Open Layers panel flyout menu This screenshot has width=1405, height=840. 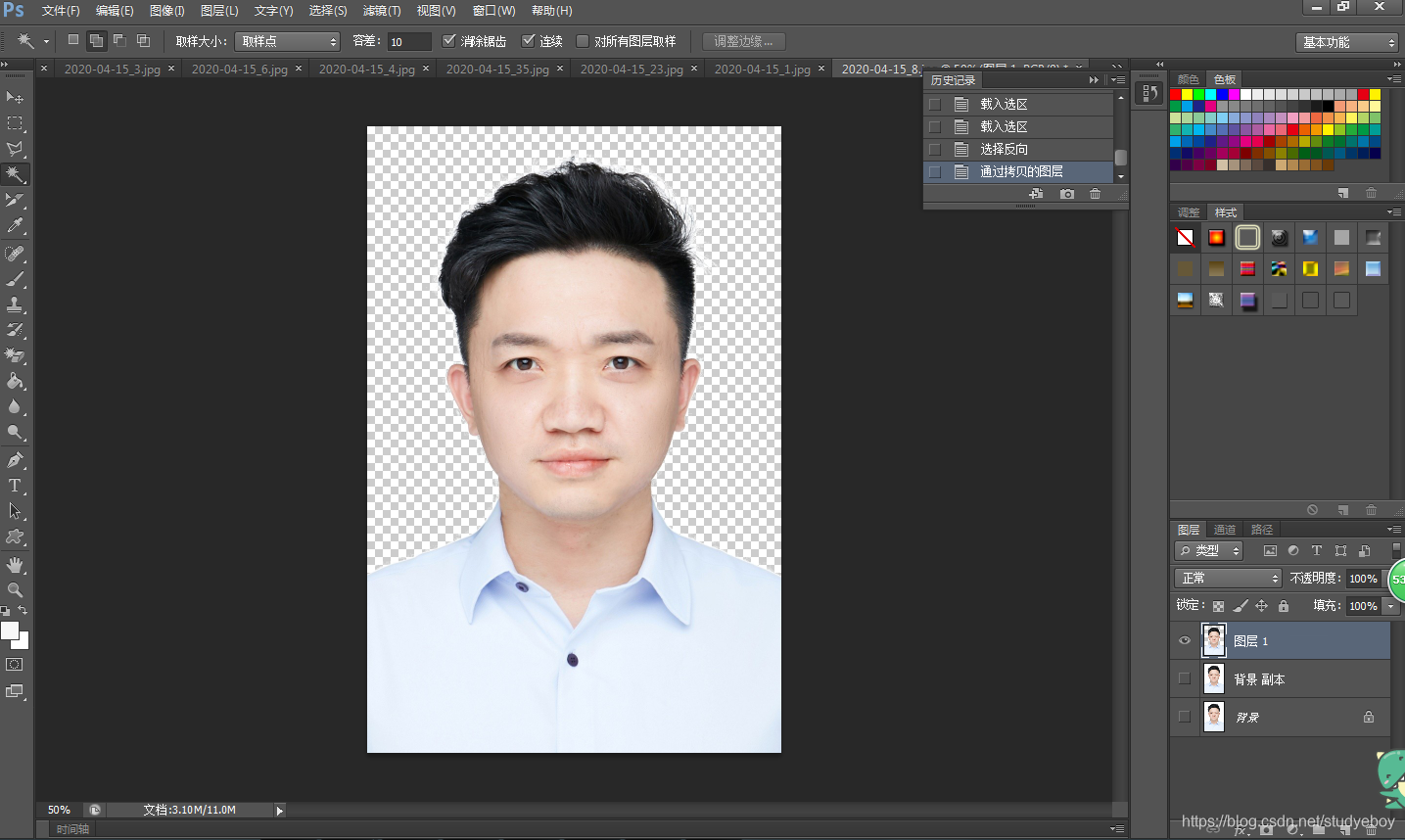click(x=1394, y=530)
